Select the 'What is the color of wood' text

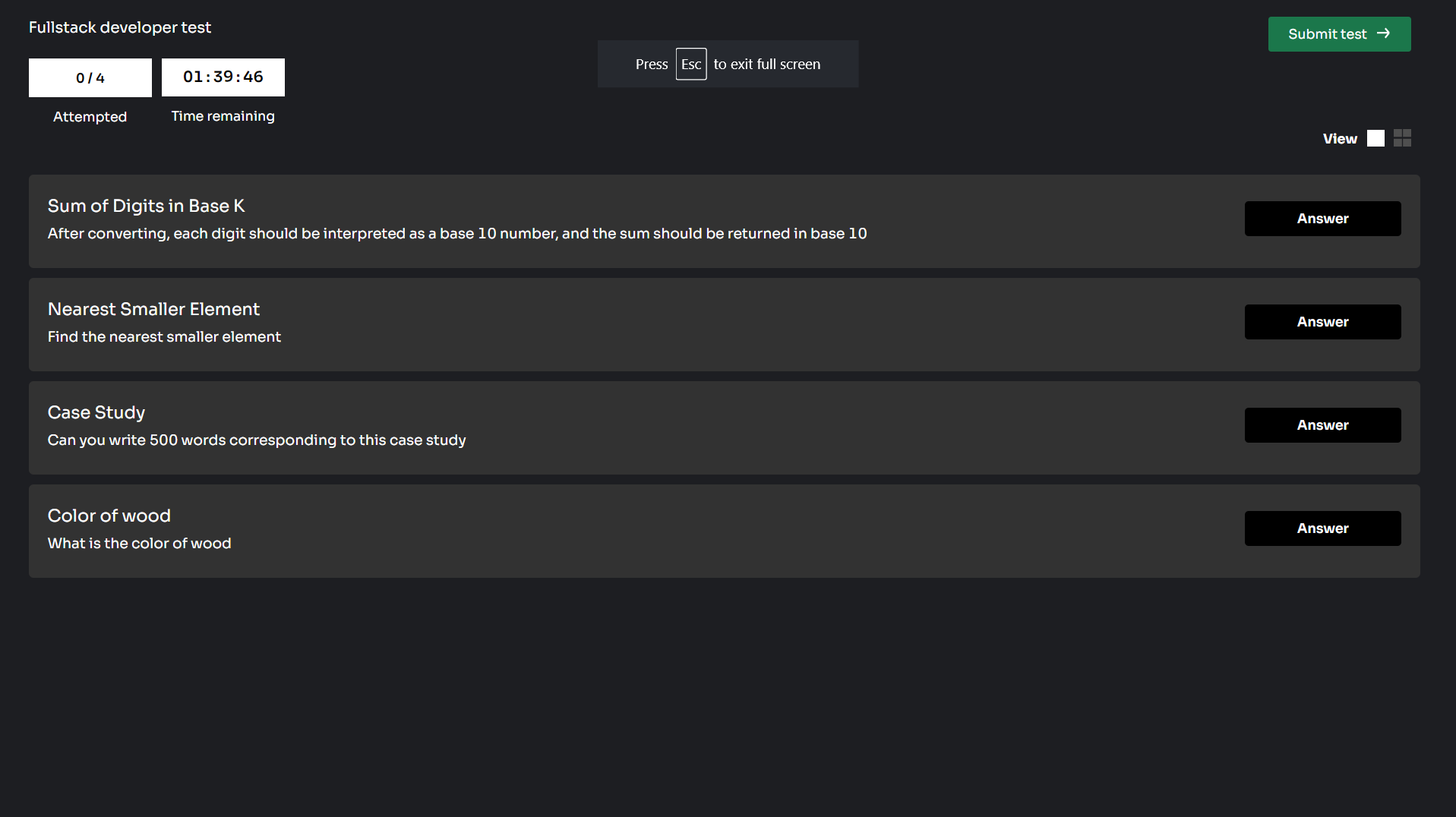coord(139,543)
